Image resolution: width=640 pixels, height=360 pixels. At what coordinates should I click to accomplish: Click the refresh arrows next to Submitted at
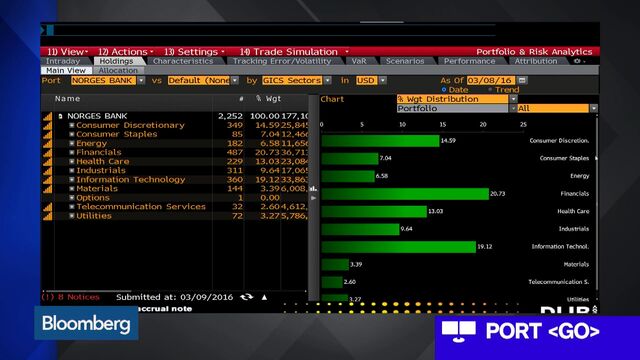tap(247, 297)
